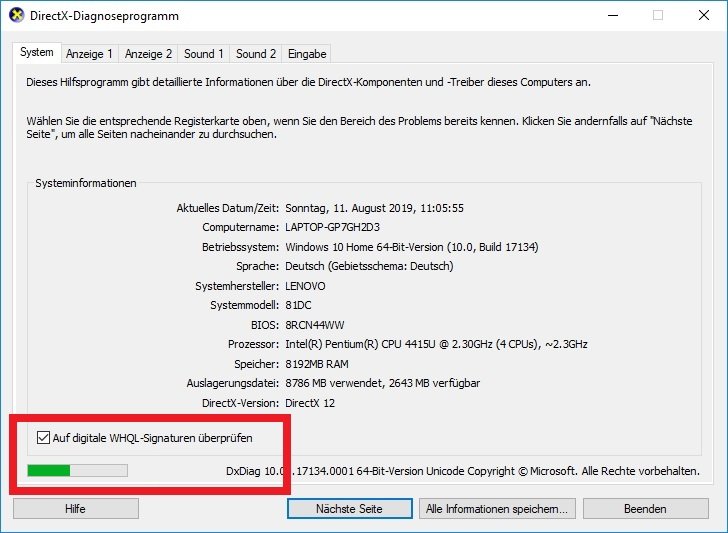Screen dimensions: 728x533
Task: Click BIOS value '8RCN44WW'
Action: 315,325
